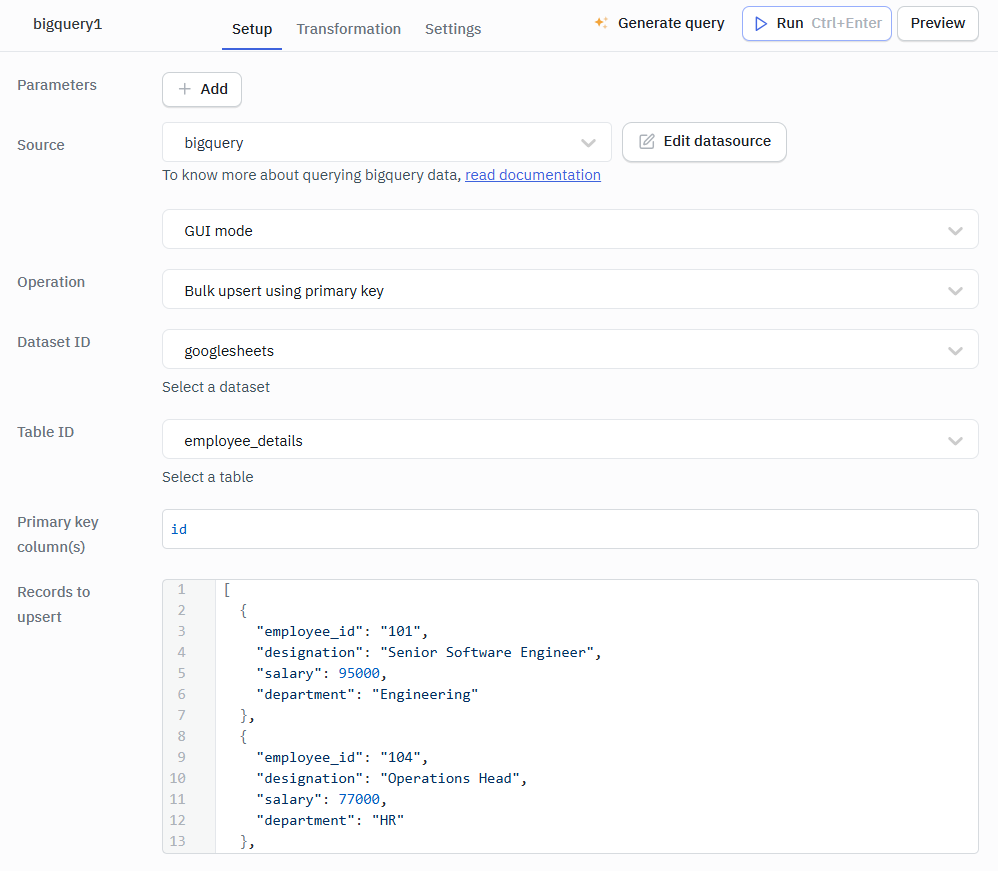This screenshot has height=871, width=998.
Task: Click the Dataset ID label
Action: [53, 342]
